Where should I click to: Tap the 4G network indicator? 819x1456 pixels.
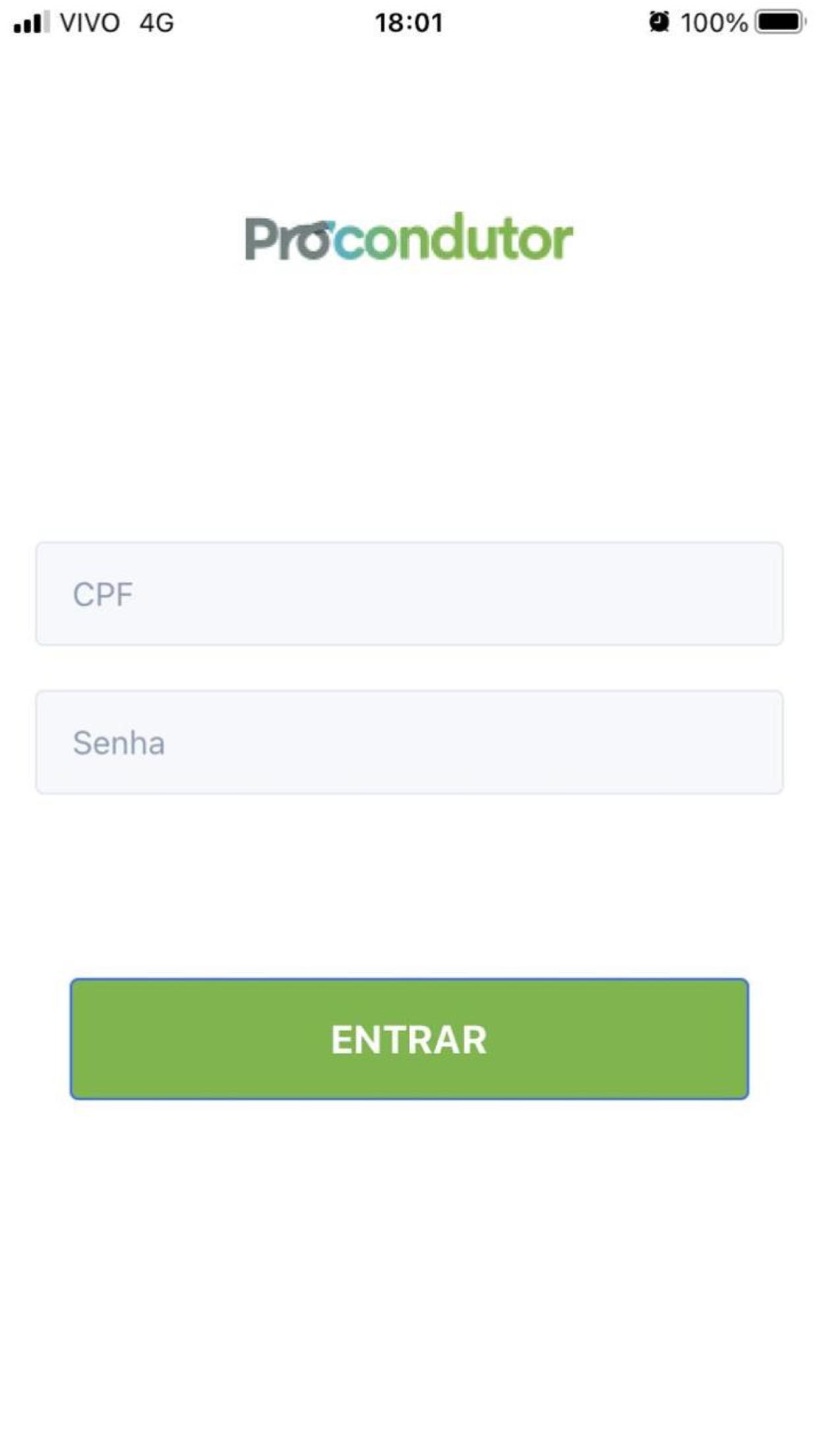coord(156,23)
